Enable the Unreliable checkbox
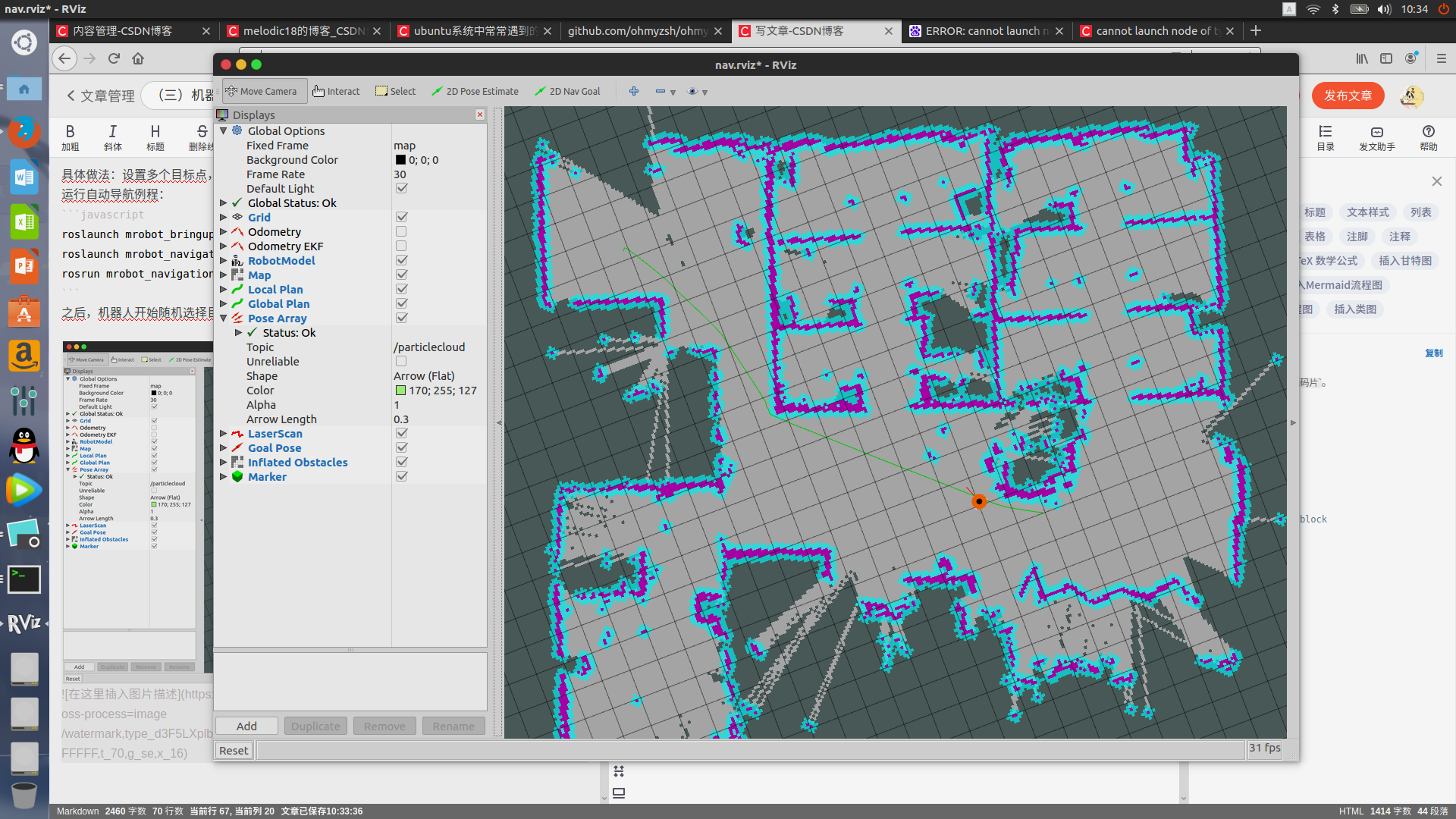Viewport: 1456px width, 819px height. pyautogui.click(x=401, y=361)
